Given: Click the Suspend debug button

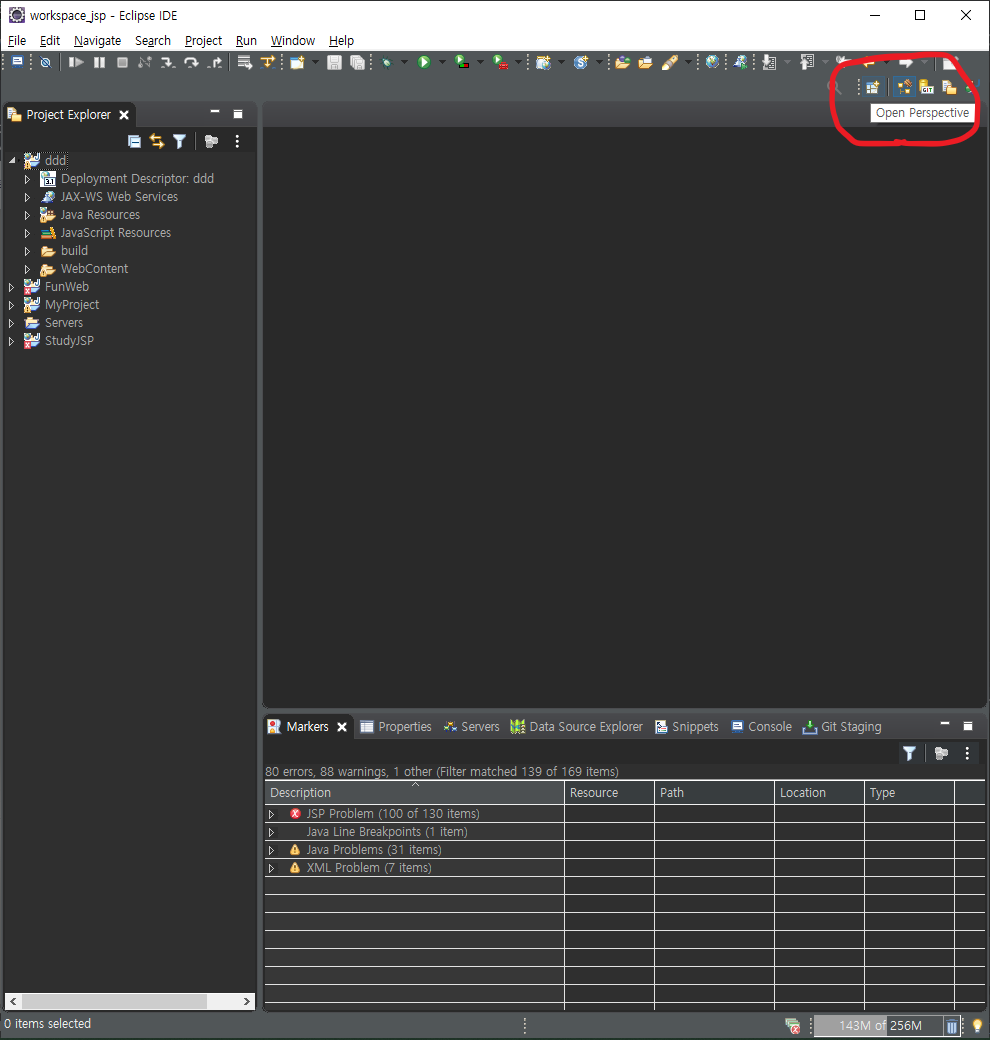Looking at the screenshot, I should [x=99, y=62].
